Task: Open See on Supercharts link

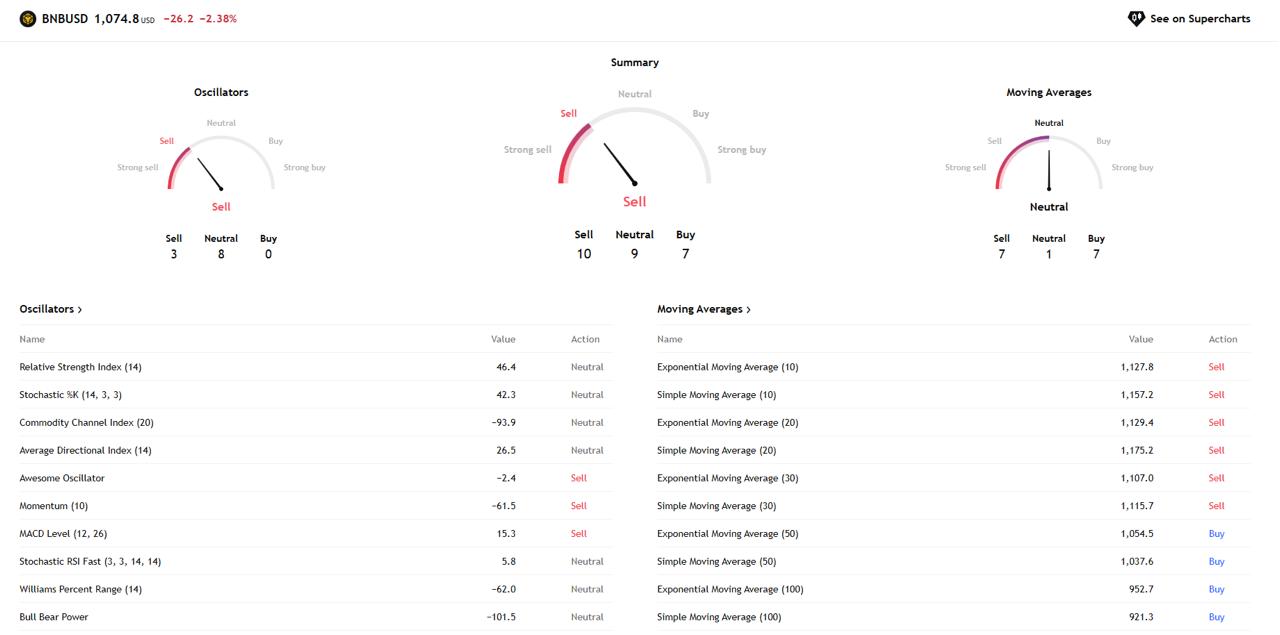Action: 1199,19
